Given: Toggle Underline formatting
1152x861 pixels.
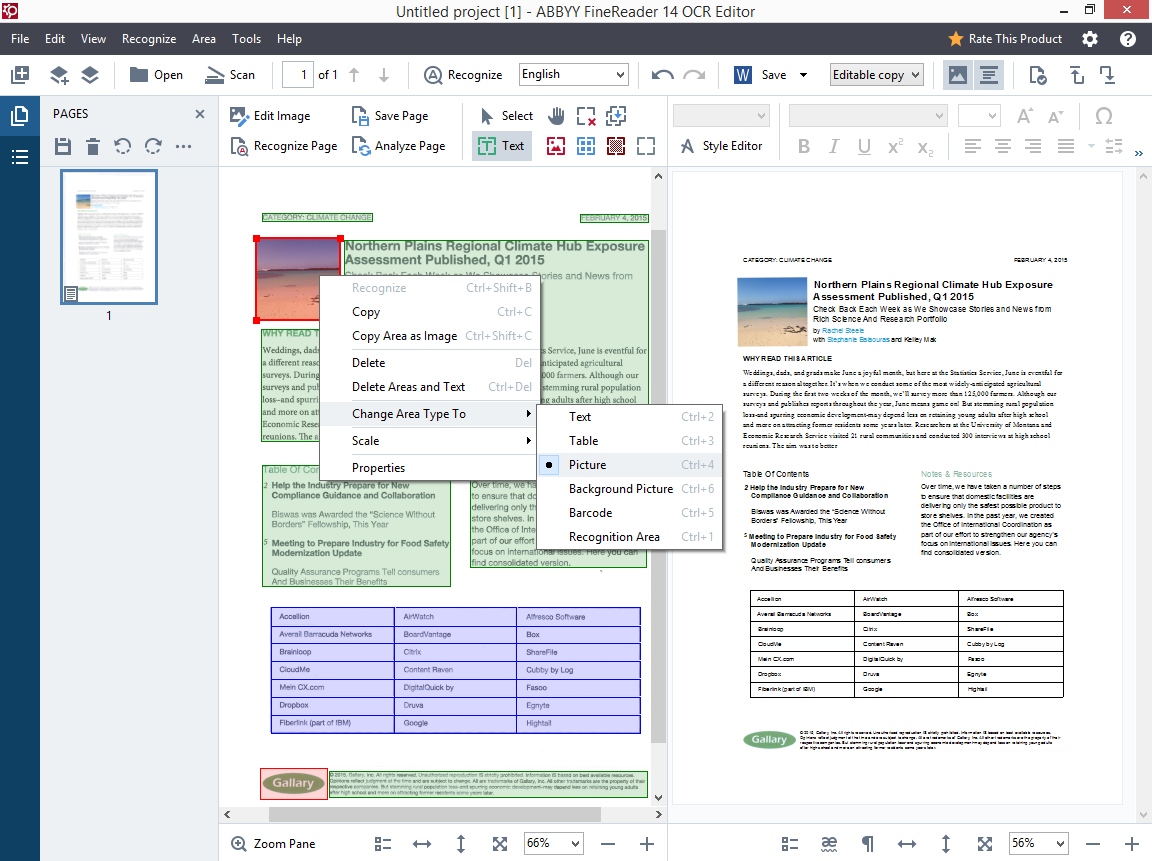Looking at the screenshot, I should click(864, 146).
